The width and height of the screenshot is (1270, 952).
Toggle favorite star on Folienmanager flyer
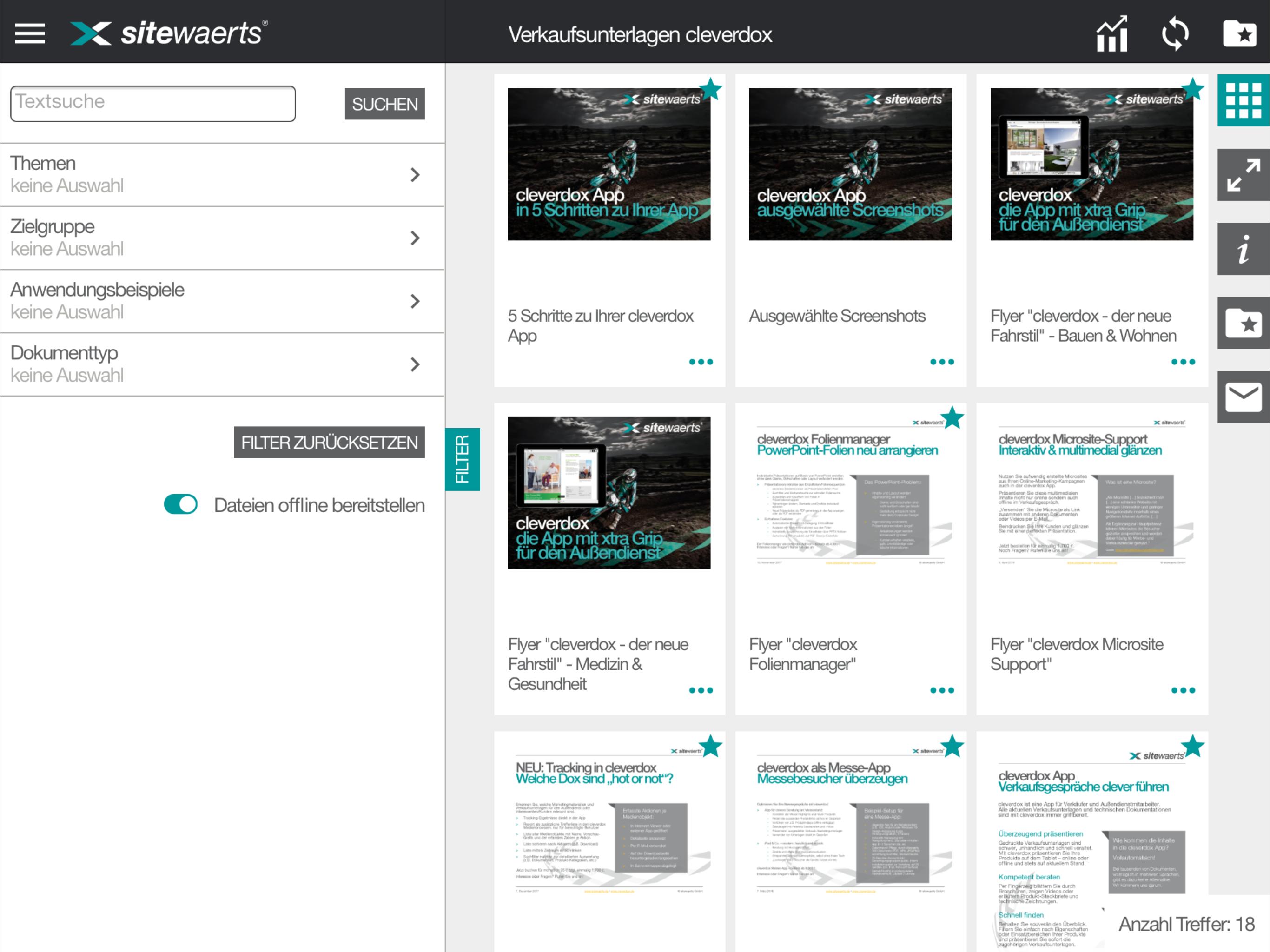click(952, 417)
